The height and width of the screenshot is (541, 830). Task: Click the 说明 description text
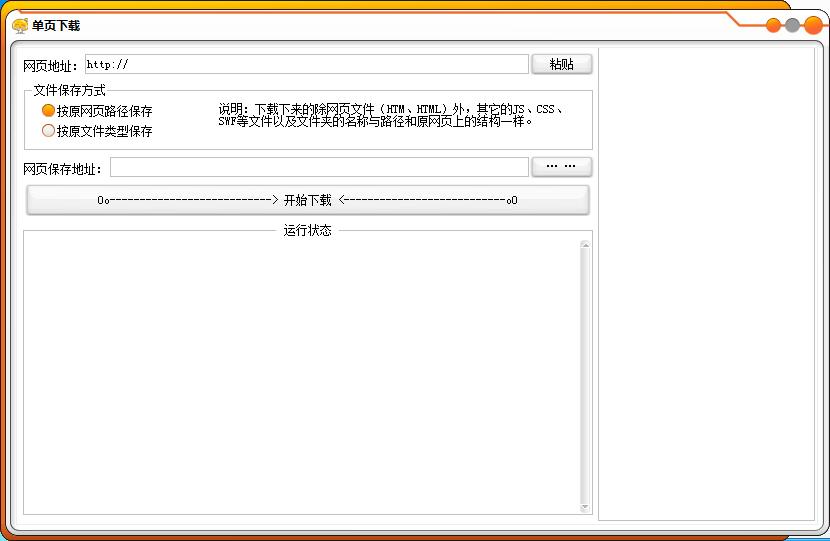click(391, 115)
